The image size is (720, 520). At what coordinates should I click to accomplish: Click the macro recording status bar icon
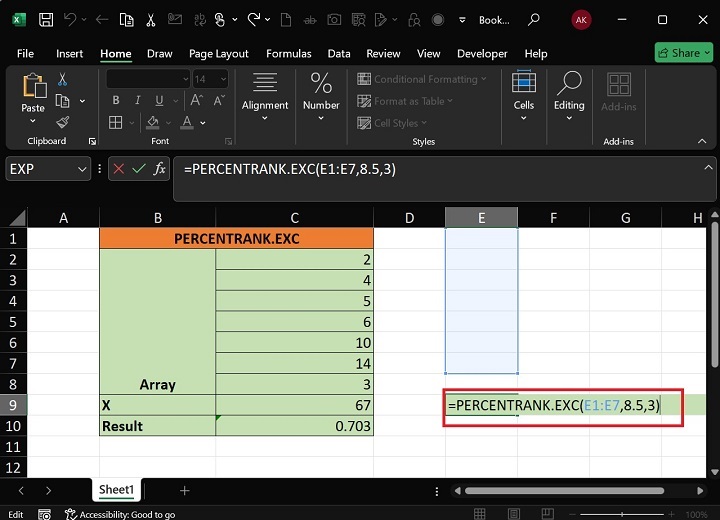click(x=45, y=514)
